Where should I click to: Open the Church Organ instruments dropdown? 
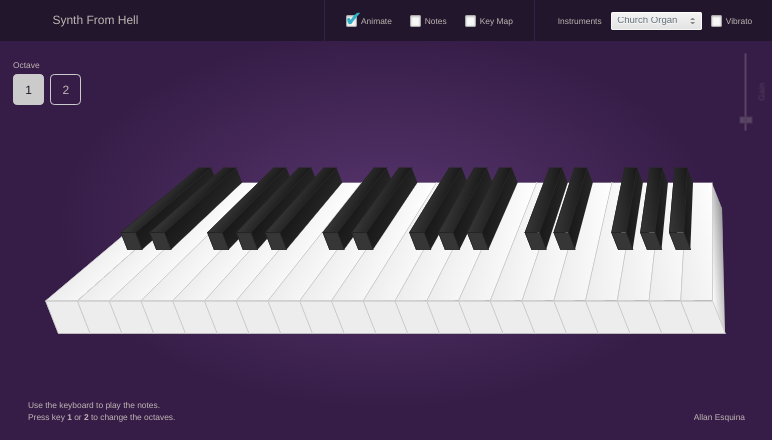(656, 21)
